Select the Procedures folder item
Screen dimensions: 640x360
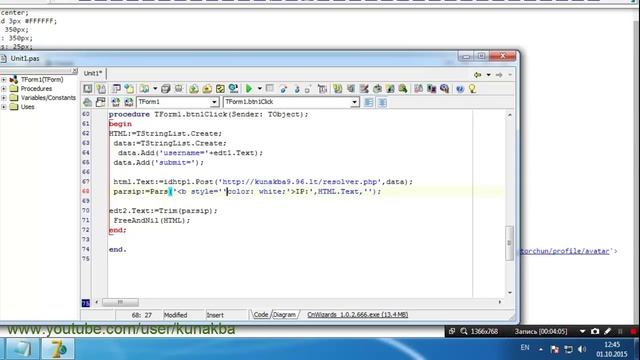[36, 89]
